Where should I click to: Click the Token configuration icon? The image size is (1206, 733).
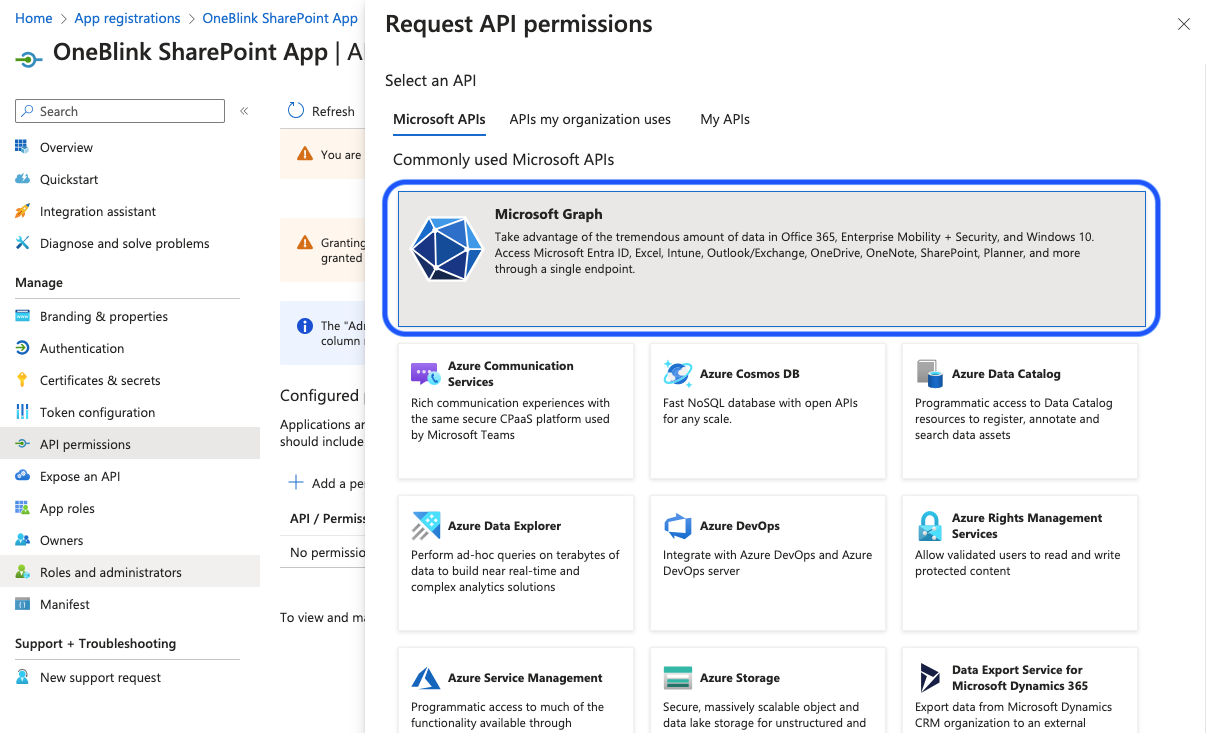pyautogui.click(x=22, y=412)
